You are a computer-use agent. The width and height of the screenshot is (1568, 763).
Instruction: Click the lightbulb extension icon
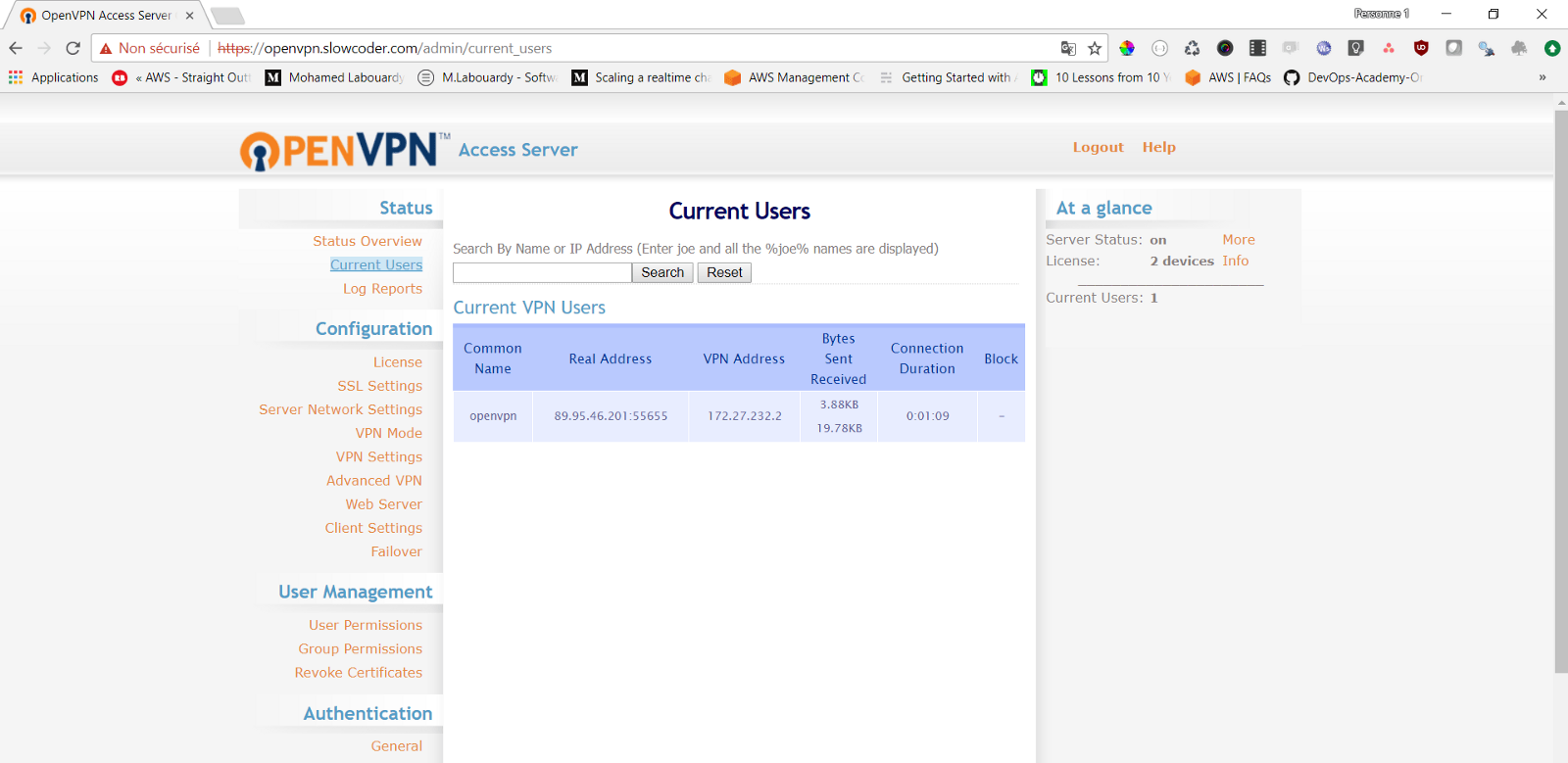coord(1355,48)
